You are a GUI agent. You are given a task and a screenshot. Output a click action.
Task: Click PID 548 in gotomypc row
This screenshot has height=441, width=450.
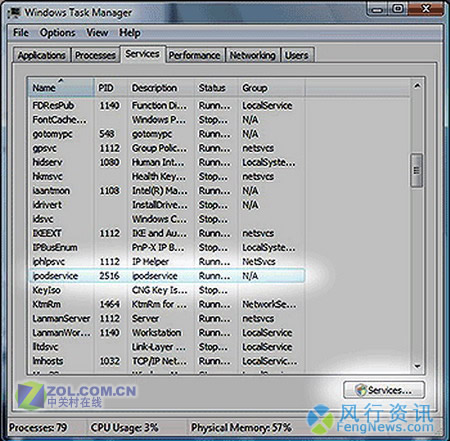(107, 134)
